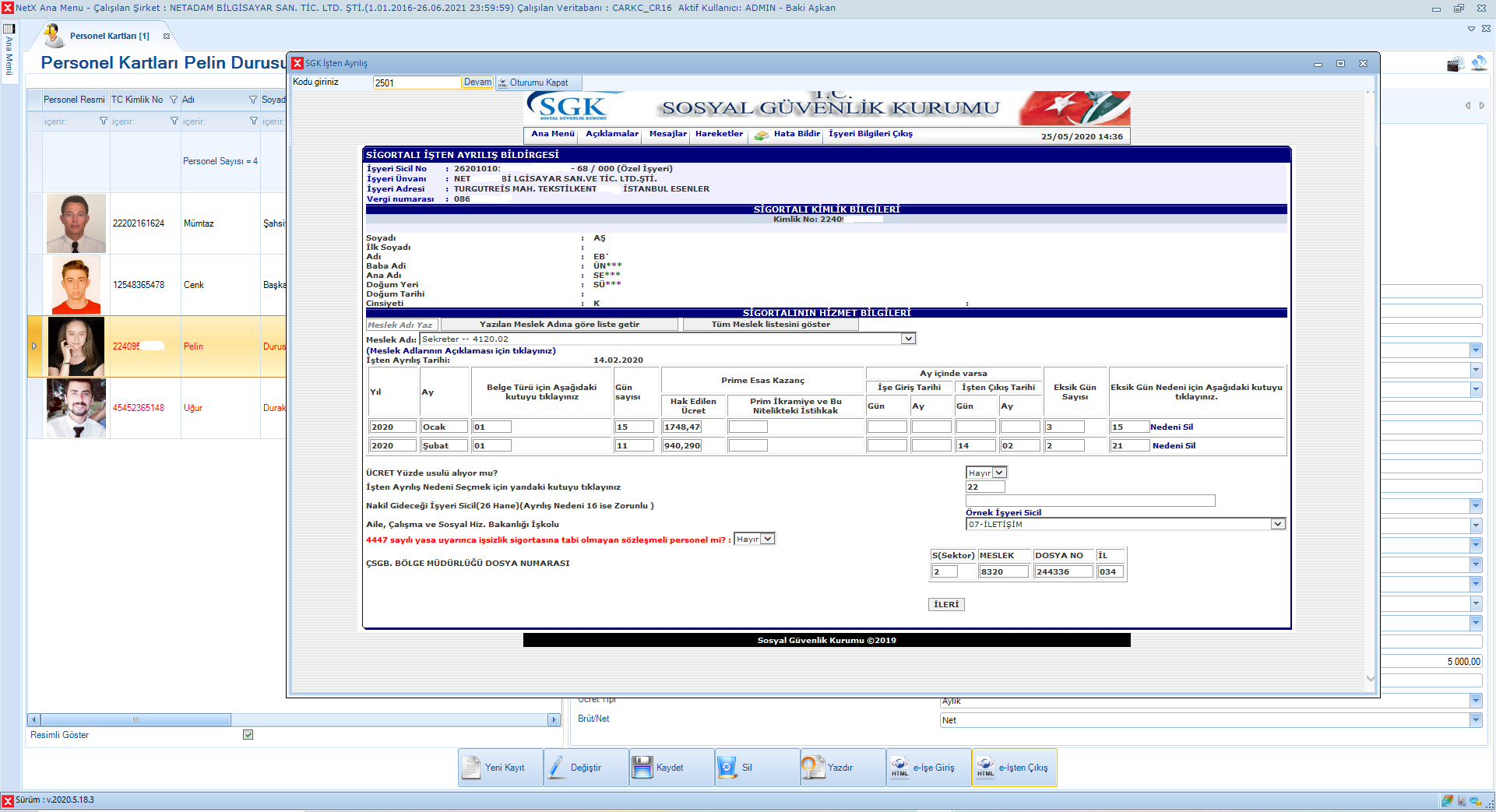Click the Kodu giriniz input field
The height and width of the screenshot is (812, 1496).
pos(417,83)
